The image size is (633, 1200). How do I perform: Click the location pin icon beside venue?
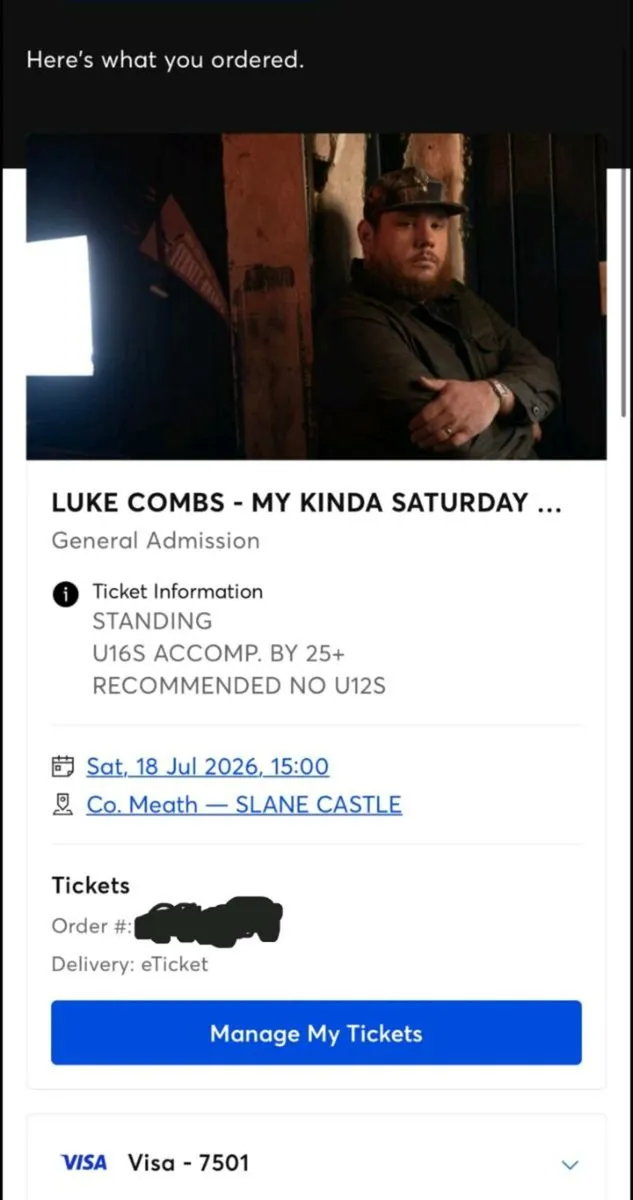point(63,805)
